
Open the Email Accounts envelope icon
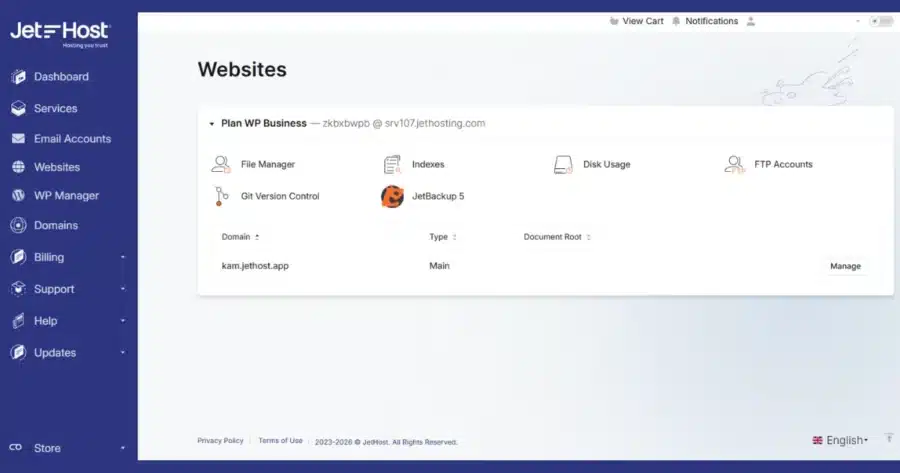tap(18, 138)
